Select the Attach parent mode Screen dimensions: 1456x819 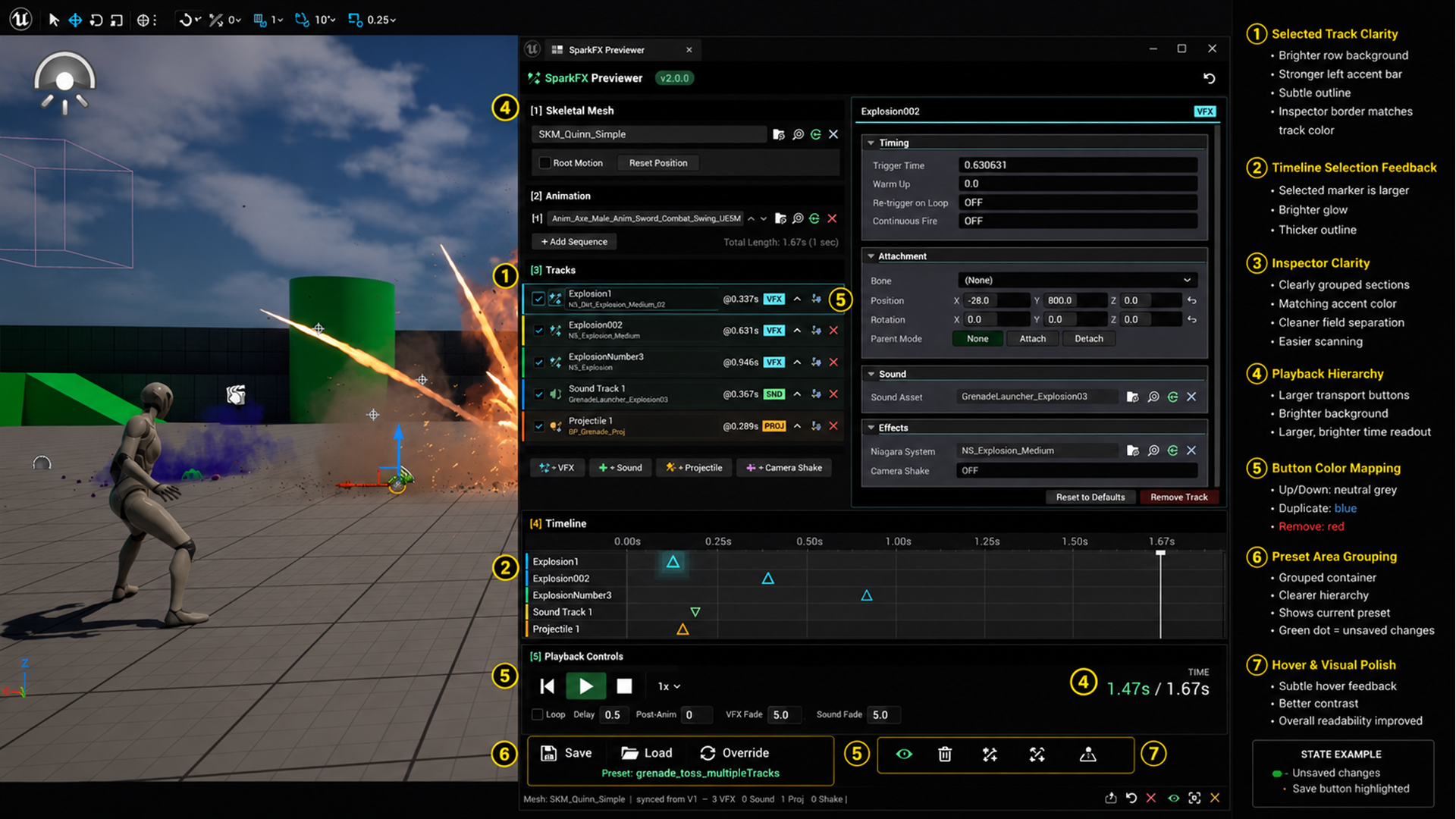(x=1032, y=339)
